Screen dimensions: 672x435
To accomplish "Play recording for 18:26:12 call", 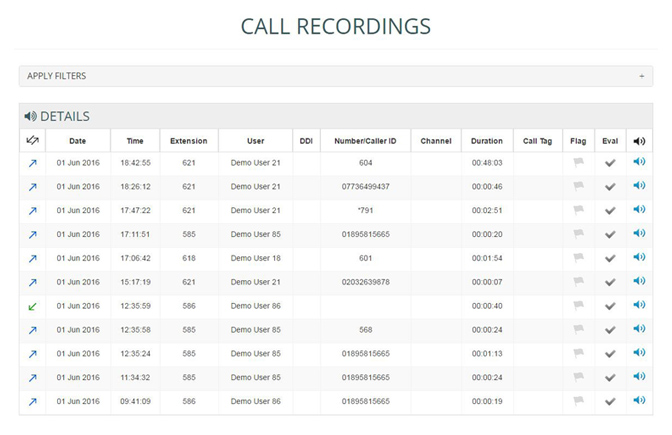I will [639, 186].
